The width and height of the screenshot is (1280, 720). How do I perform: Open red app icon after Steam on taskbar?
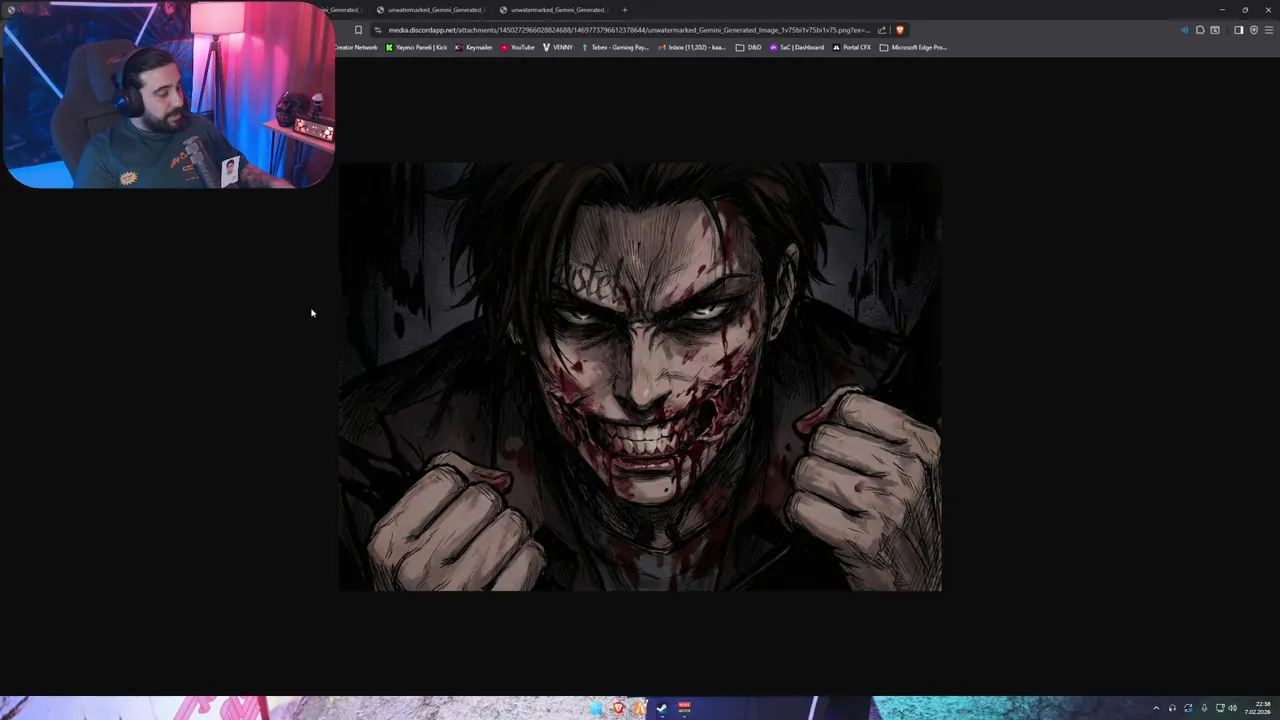(x=684, y=708)
